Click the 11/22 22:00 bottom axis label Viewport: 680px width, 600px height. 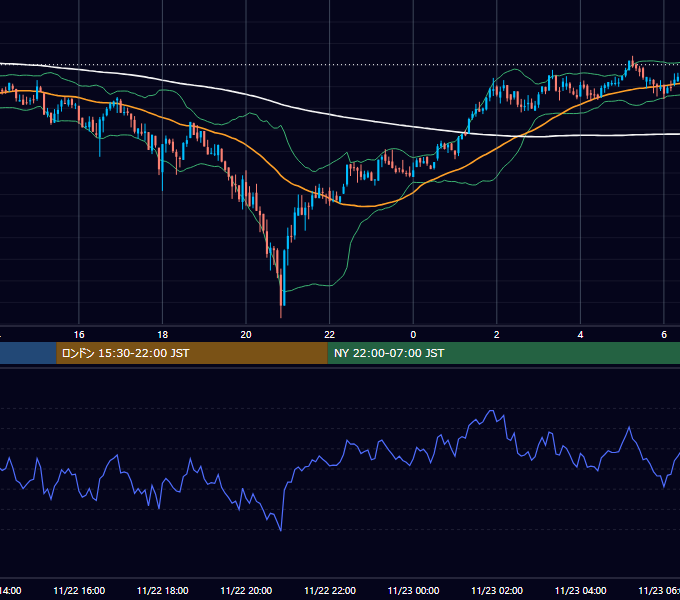(x=330, y=590)
